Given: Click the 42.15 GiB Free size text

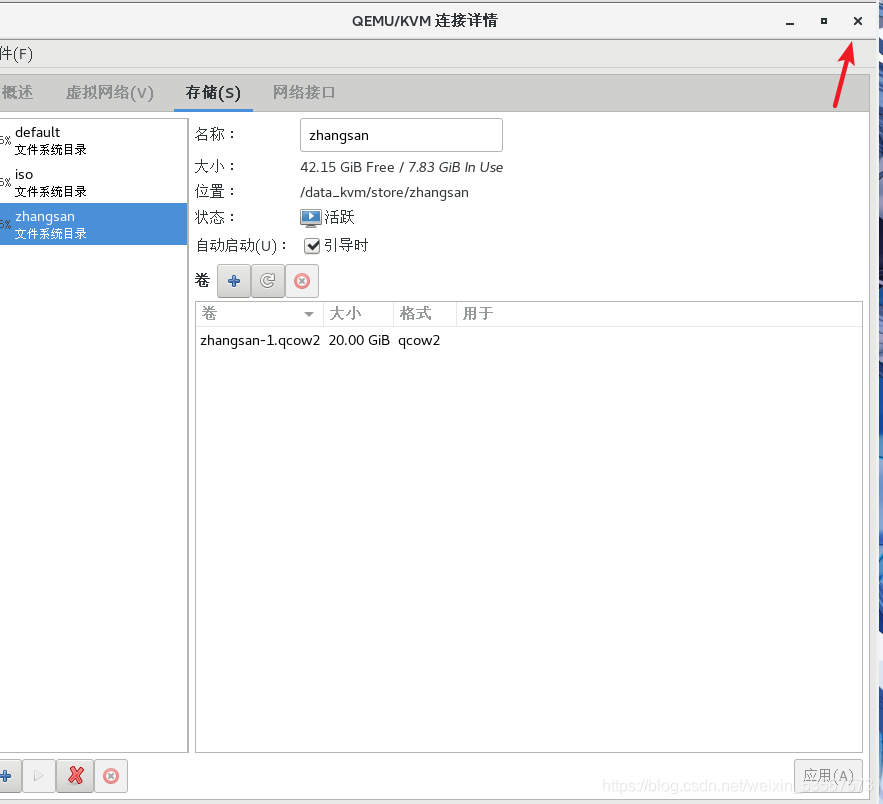Looking at the screenshot, I should pyautogui.click(x=347, y=167).
